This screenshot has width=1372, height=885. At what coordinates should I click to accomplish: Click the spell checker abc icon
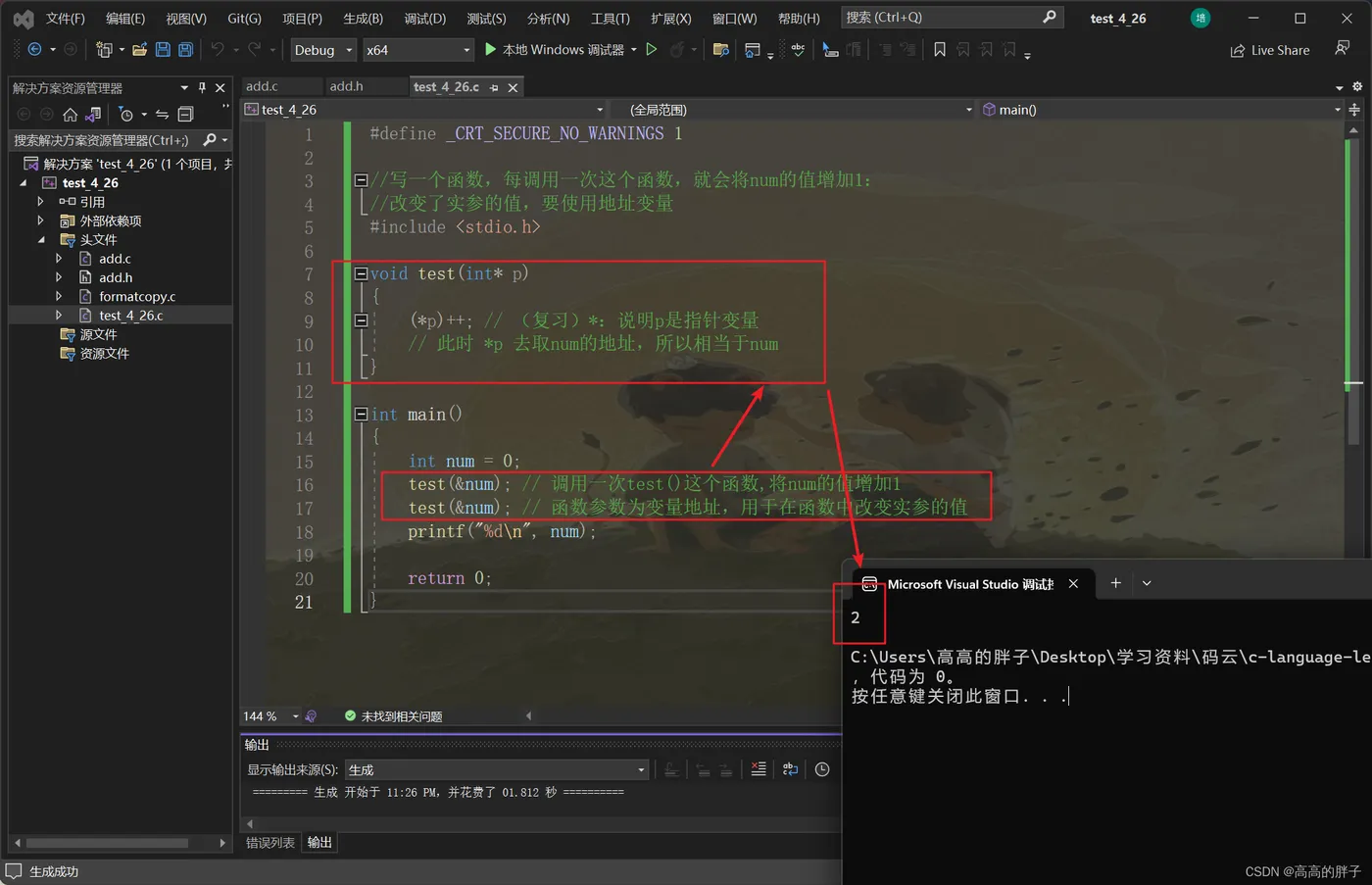click(x=798, y=49)
